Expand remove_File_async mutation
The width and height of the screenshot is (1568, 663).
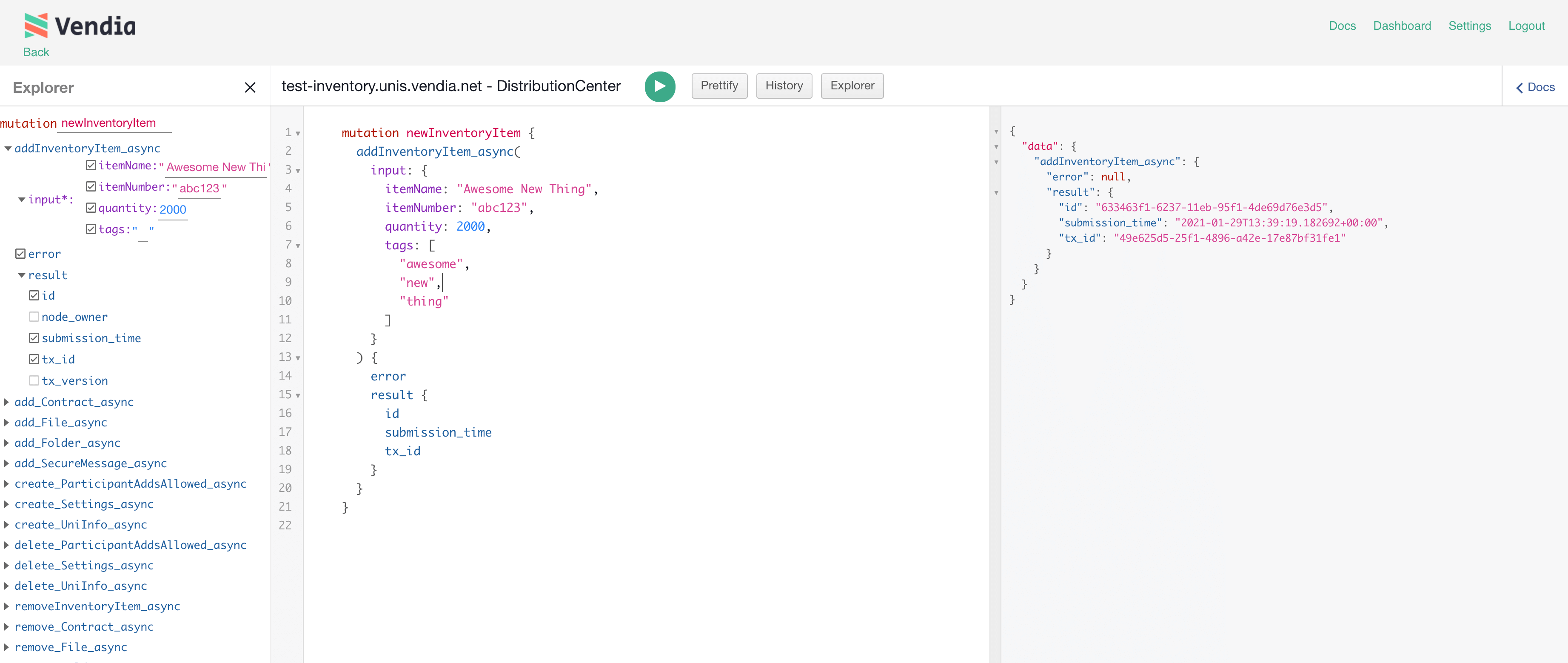[x=7, y=647]
